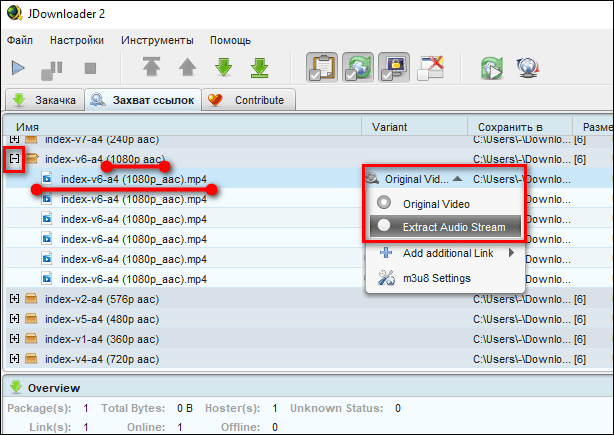614x435 pixels.
Task: Switch to the Закачка tab
Action: 45,100
